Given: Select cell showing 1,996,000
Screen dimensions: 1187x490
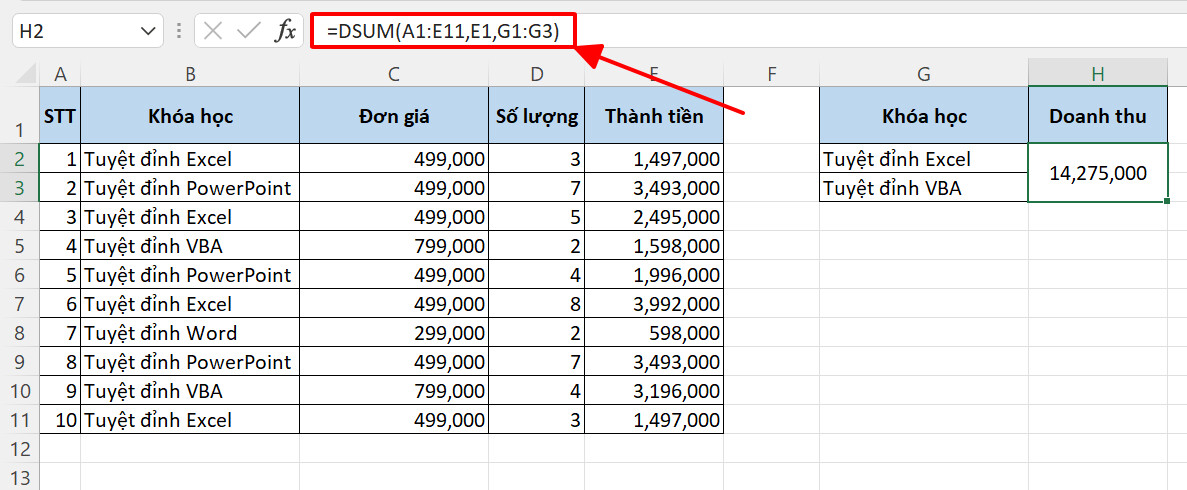Looking at the screenshot, I should coord(654,275).
